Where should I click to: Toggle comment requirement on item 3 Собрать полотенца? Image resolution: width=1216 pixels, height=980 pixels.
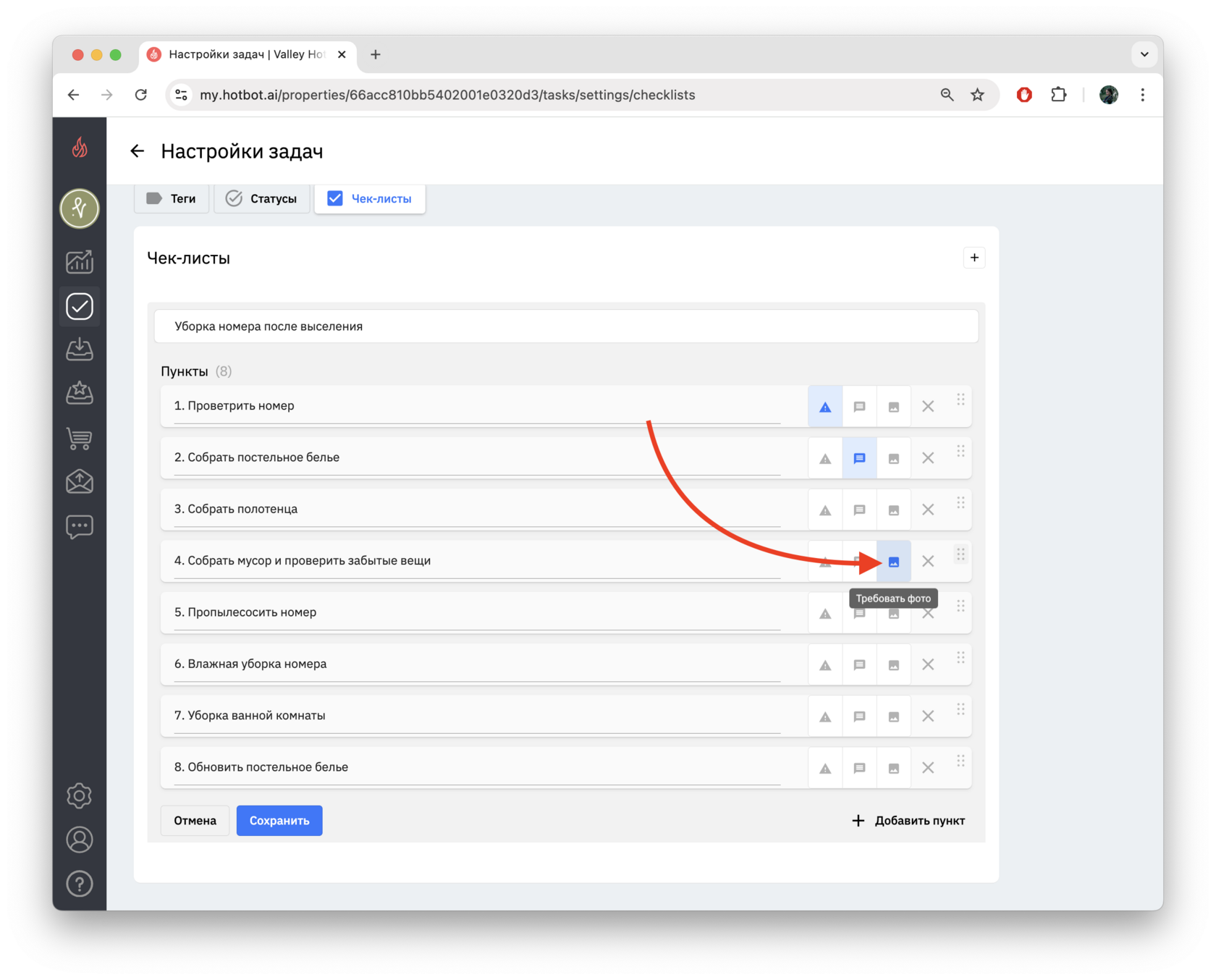click(859, 510)
